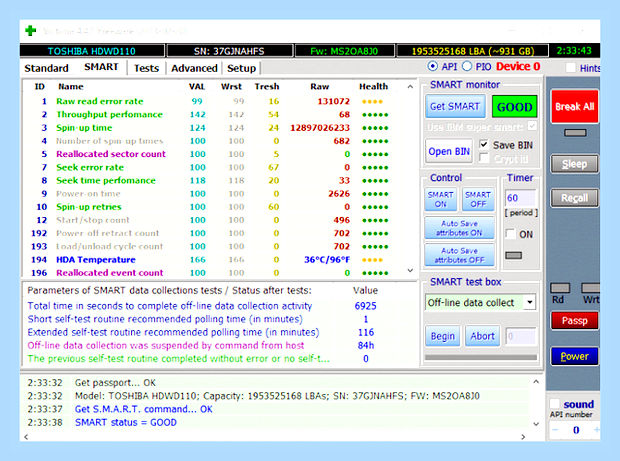620x461 pixels.
Task: Enable the Hints checkbox
Action: tap(571, 68)
